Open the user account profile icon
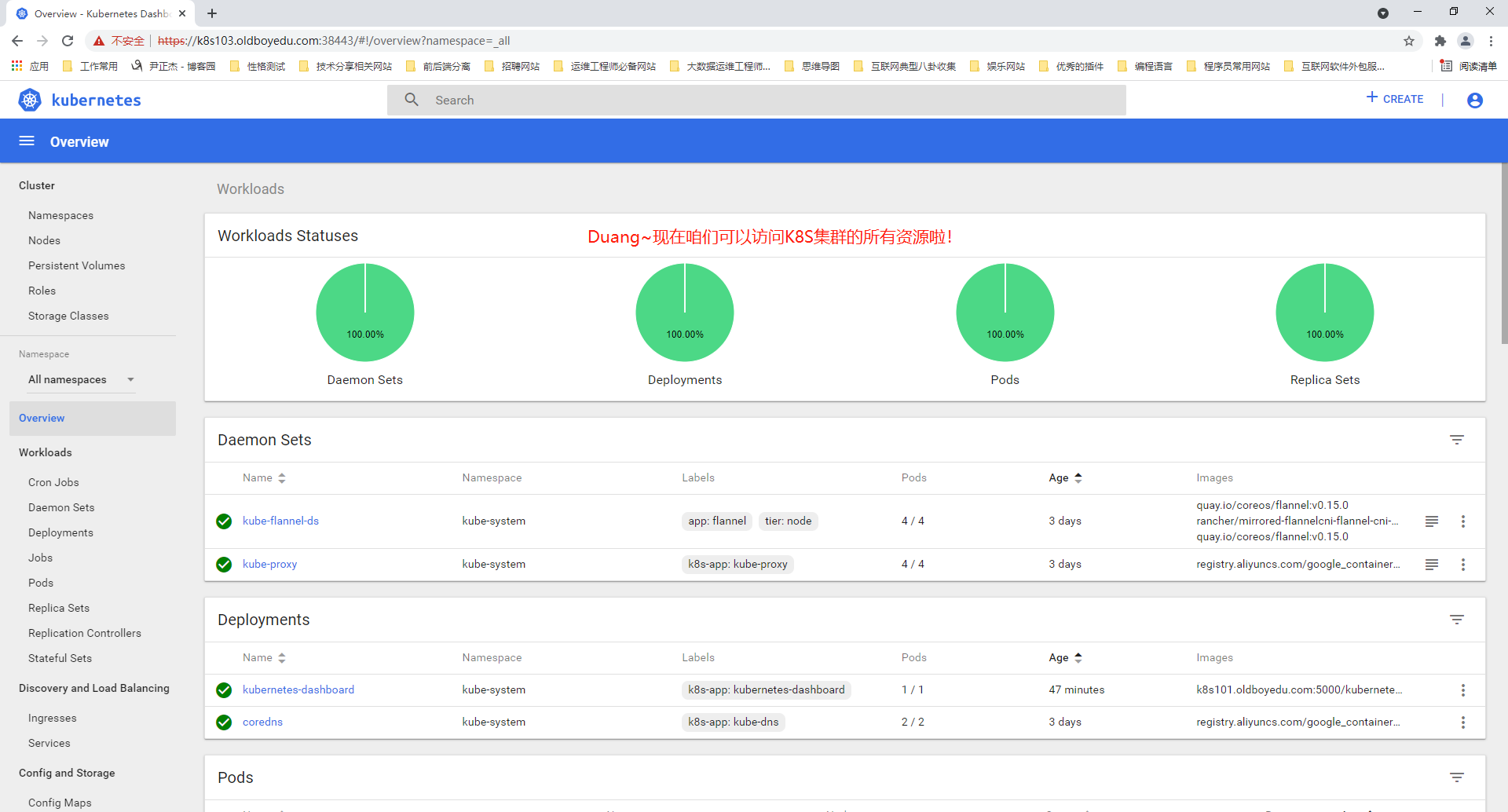Image resolution: width=1508 pixels, height=812 pixels. pyautogui.click(x=1474, y=100)
